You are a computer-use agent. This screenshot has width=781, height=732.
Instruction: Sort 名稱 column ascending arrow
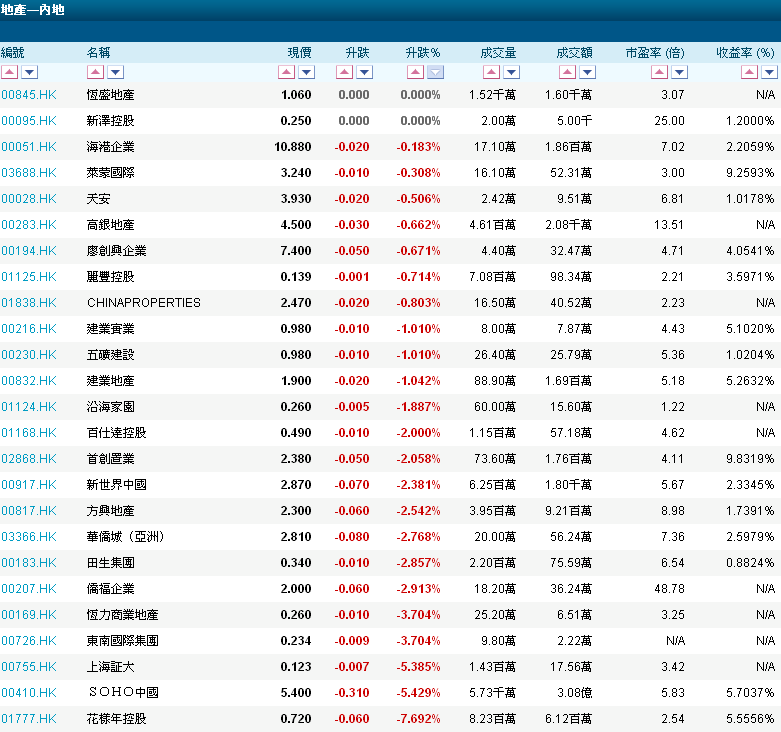point(95,72)
